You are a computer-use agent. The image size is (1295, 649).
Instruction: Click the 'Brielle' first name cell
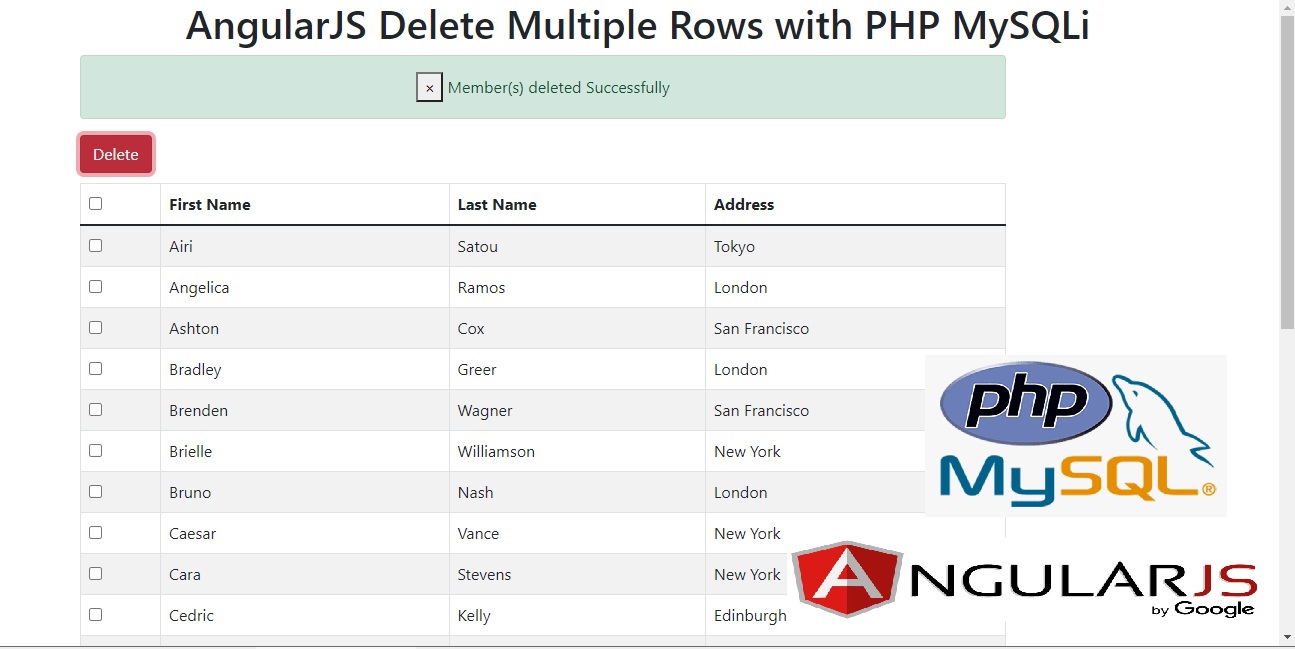tap(305, 451)
